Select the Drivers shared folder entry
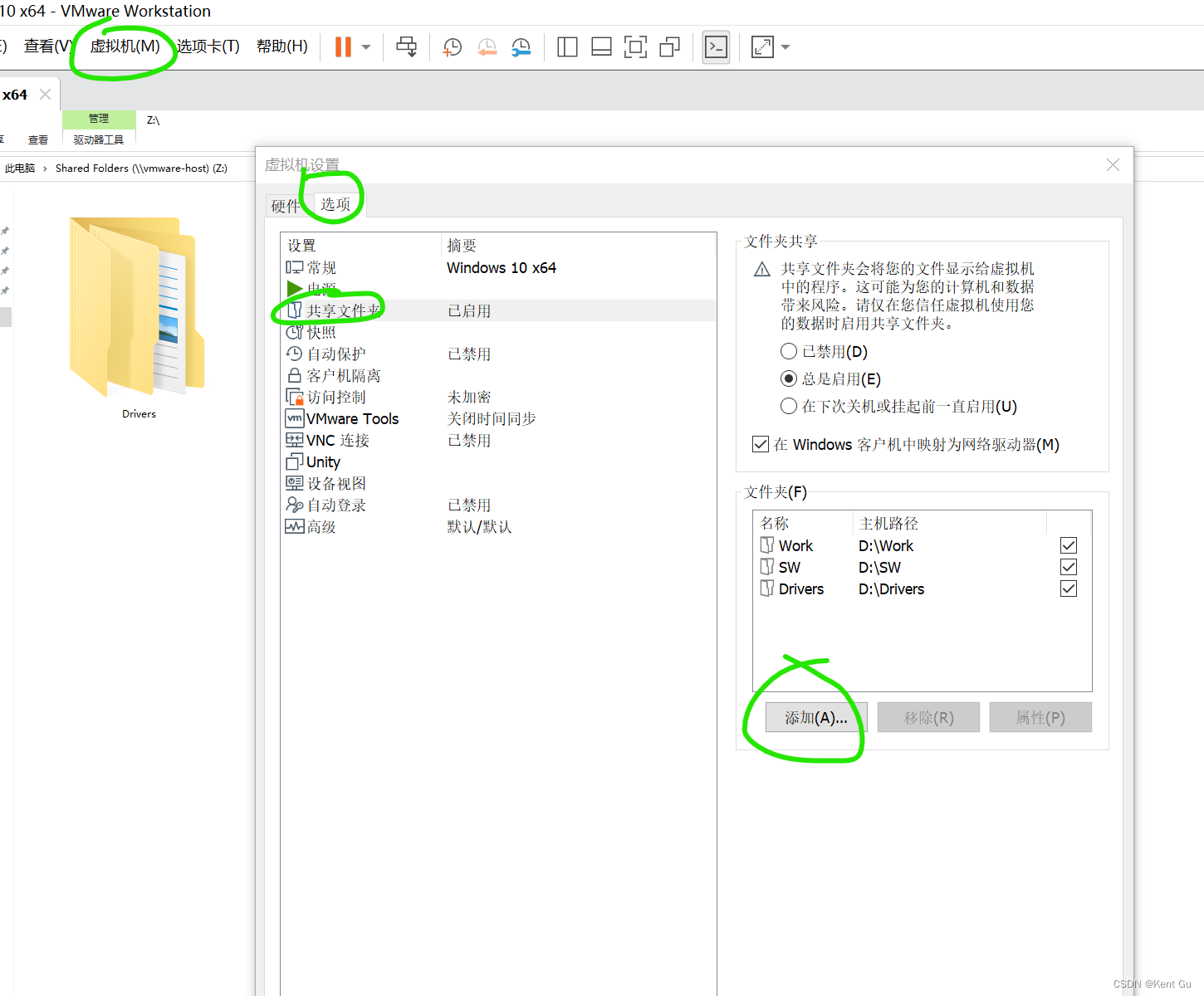The image size is (1204, 996). 922,588
